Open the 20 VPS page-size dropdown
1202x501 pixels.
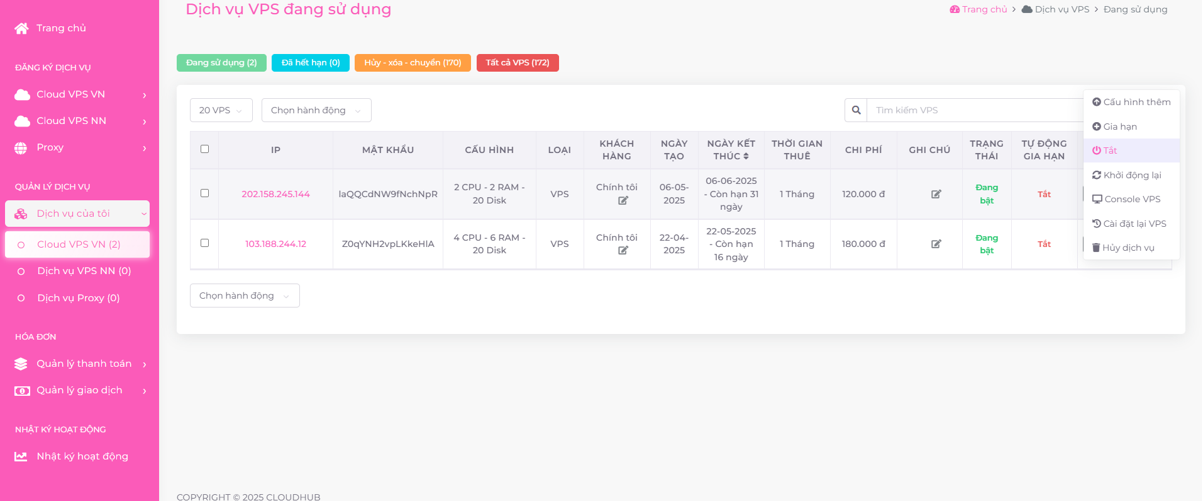(x=221, y=110)
